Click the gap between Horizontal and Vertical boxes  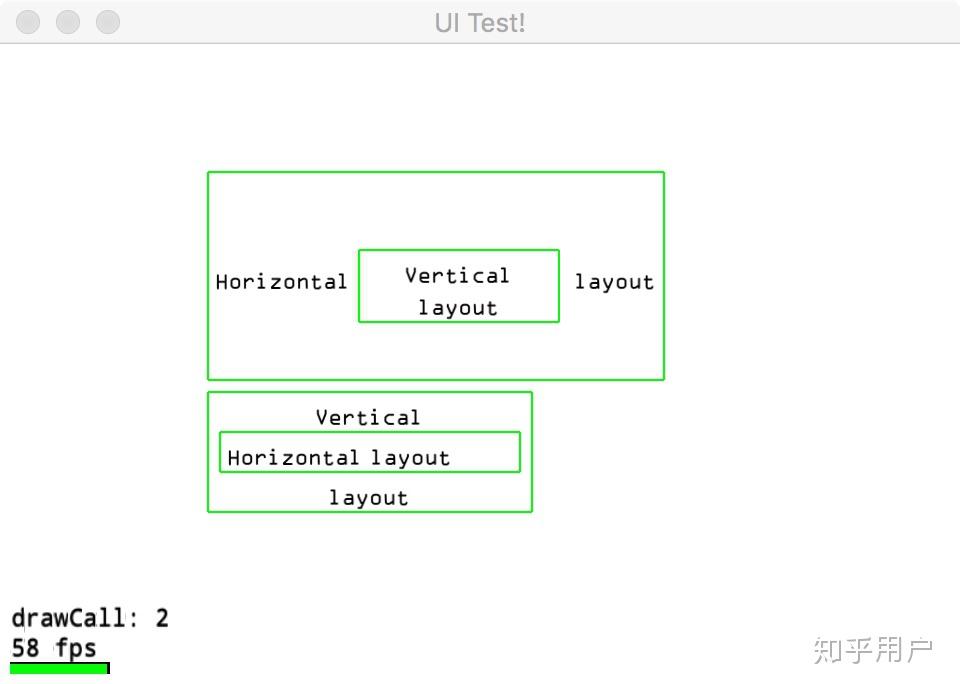pos(352,282)
